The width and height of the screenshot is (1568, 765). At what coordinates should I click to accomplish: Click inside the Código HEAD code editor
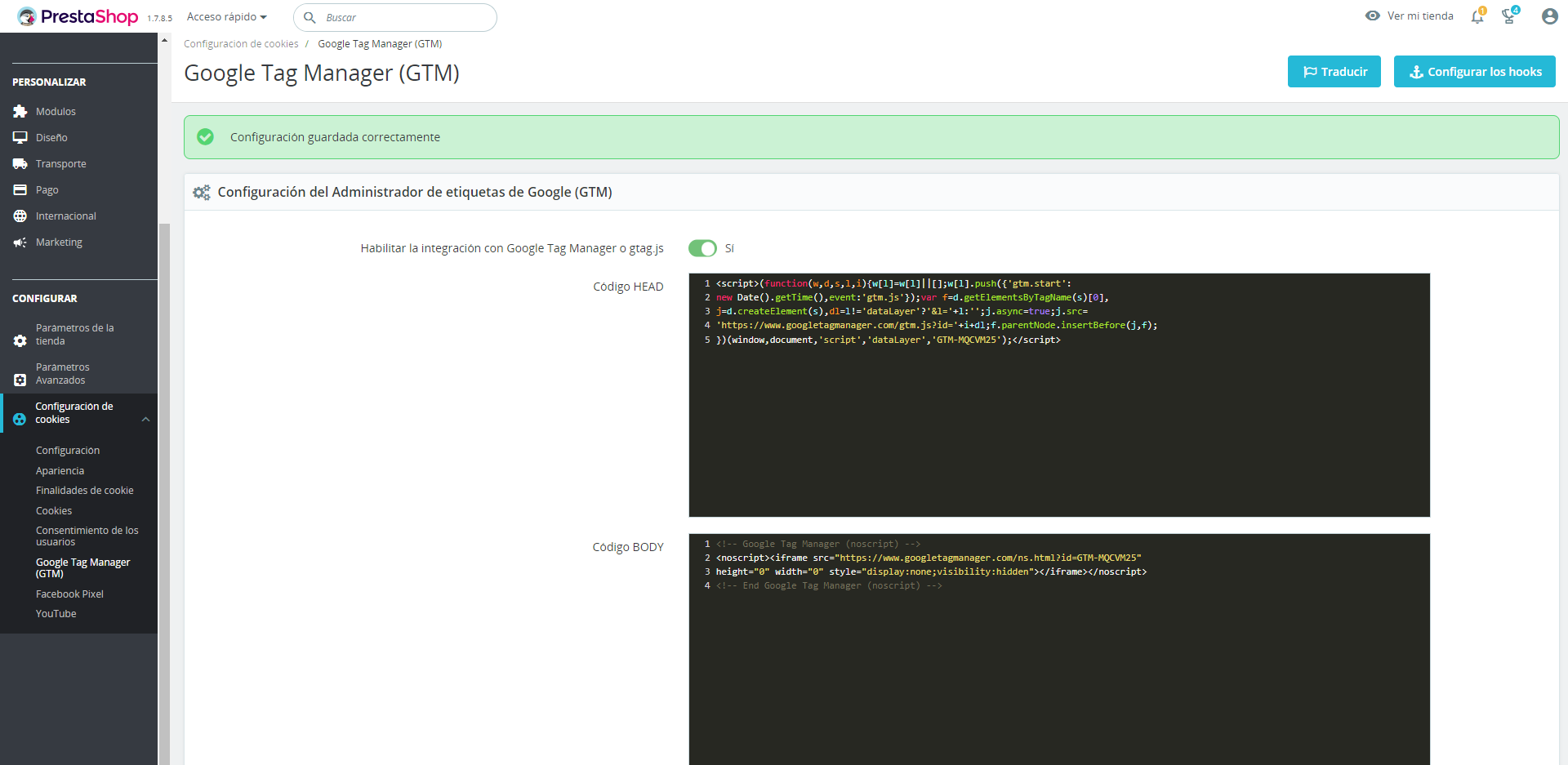pyautogui.click(x=1058, y=425)
